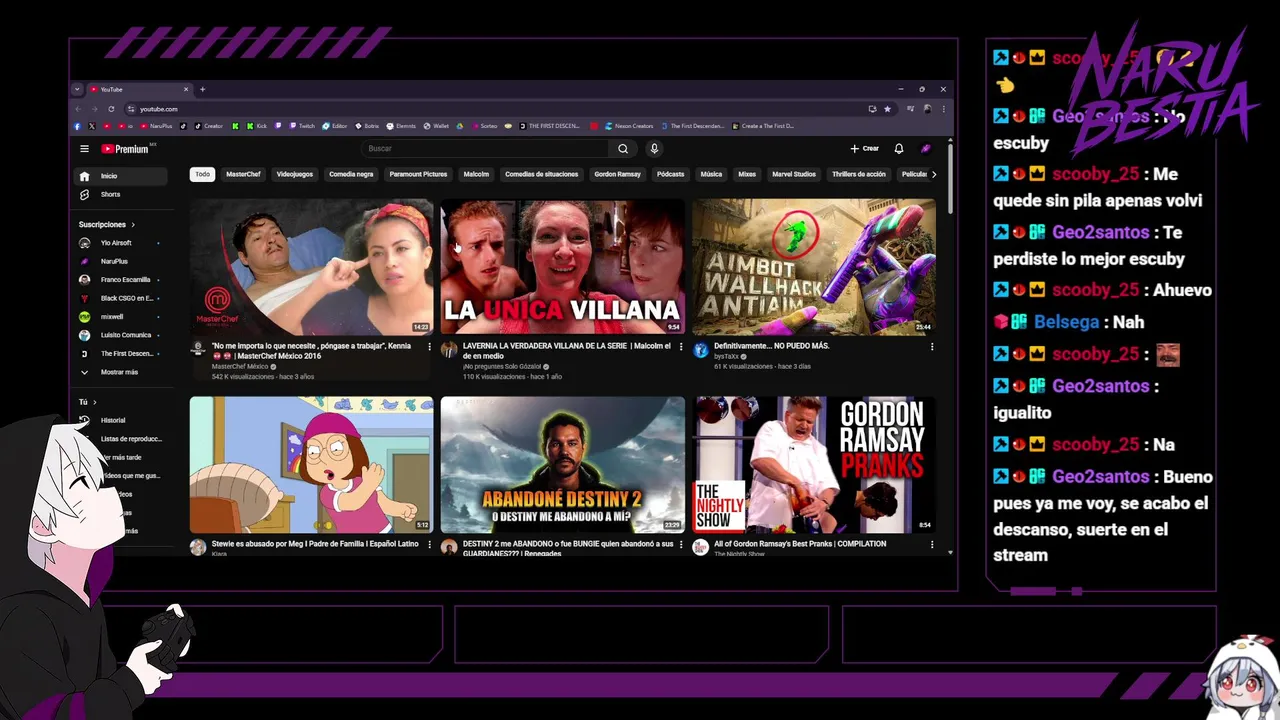Expand Mostrar más in subscriptions
The image size is (1280, 720).
pyautogui.click(x=120, y=372)
